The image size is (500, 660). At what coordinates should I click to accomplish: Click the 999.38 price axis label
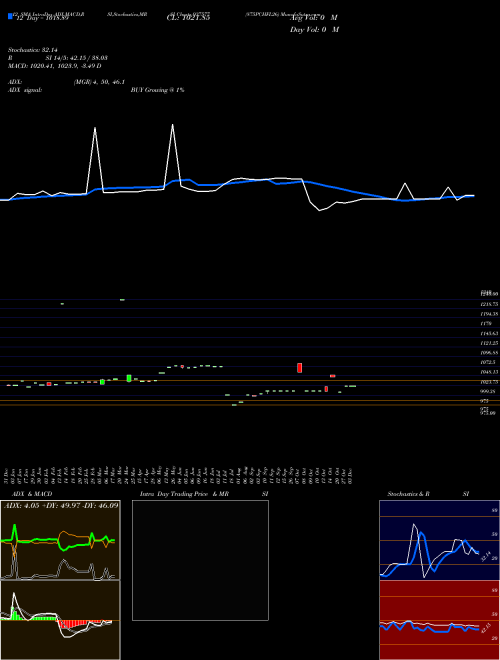[488, 391]
